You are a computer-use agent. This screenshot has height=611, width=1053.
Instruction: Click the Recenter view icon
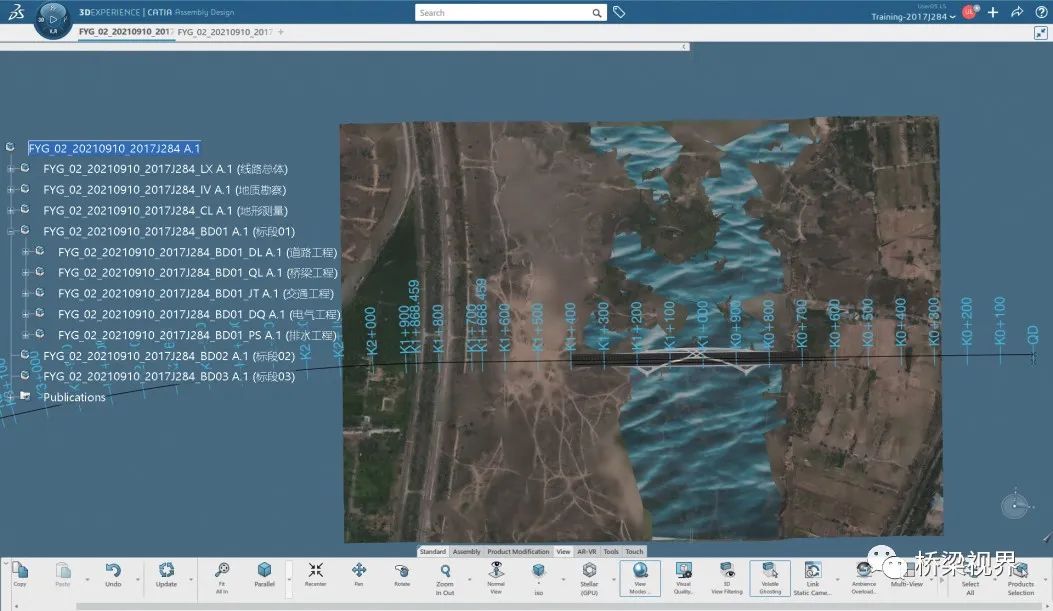pyautogui.click(x=315, y=570)
